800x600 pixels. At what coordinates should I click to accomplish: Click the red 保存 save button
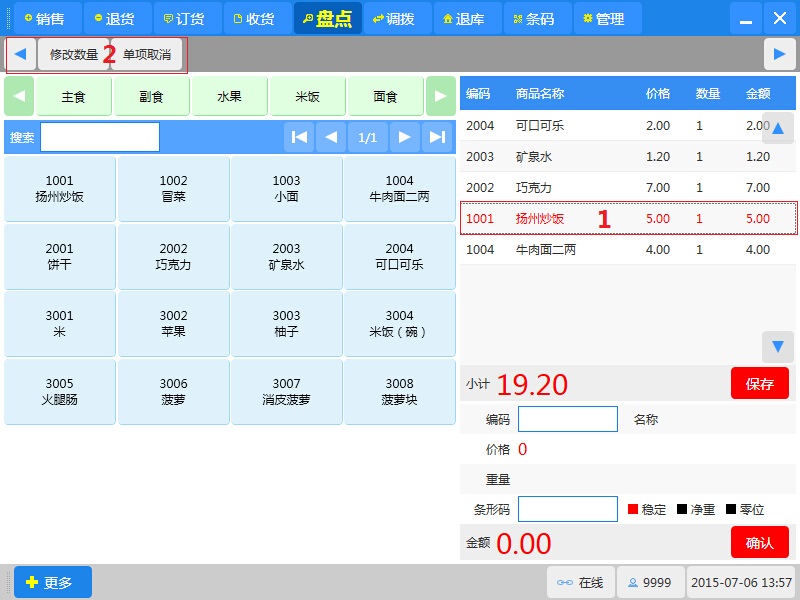click(760, 383)
